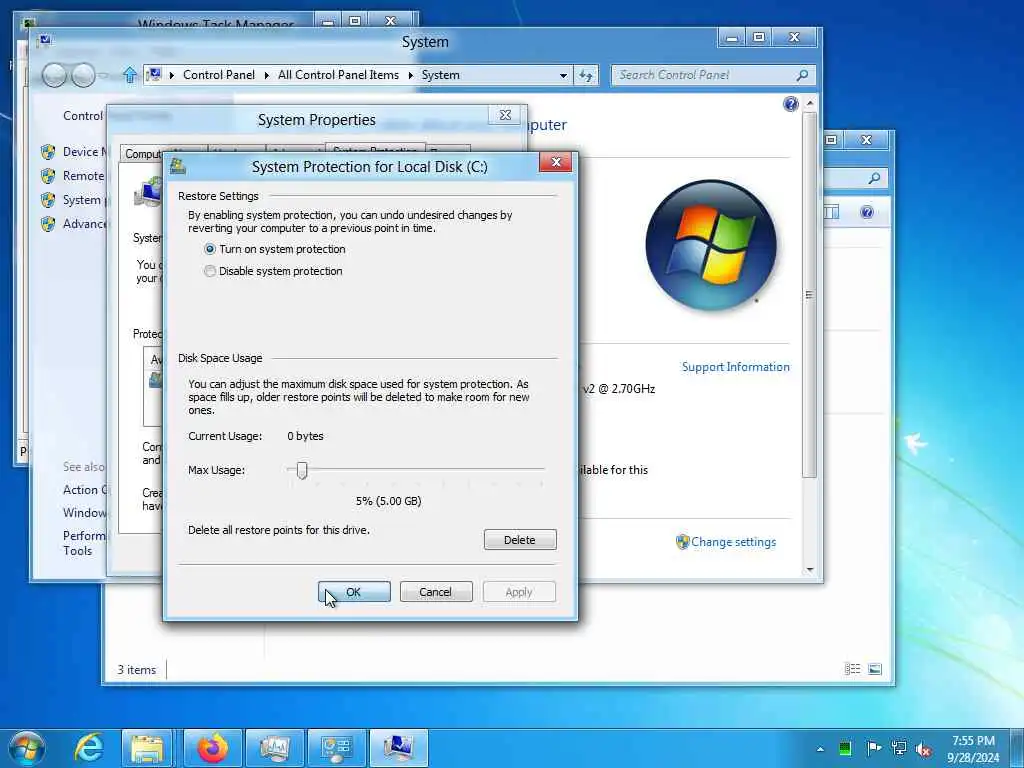The image size is (1024, 768).
Task: Launch Internet Explorer from taskbar
Action: tap(88, 748)
